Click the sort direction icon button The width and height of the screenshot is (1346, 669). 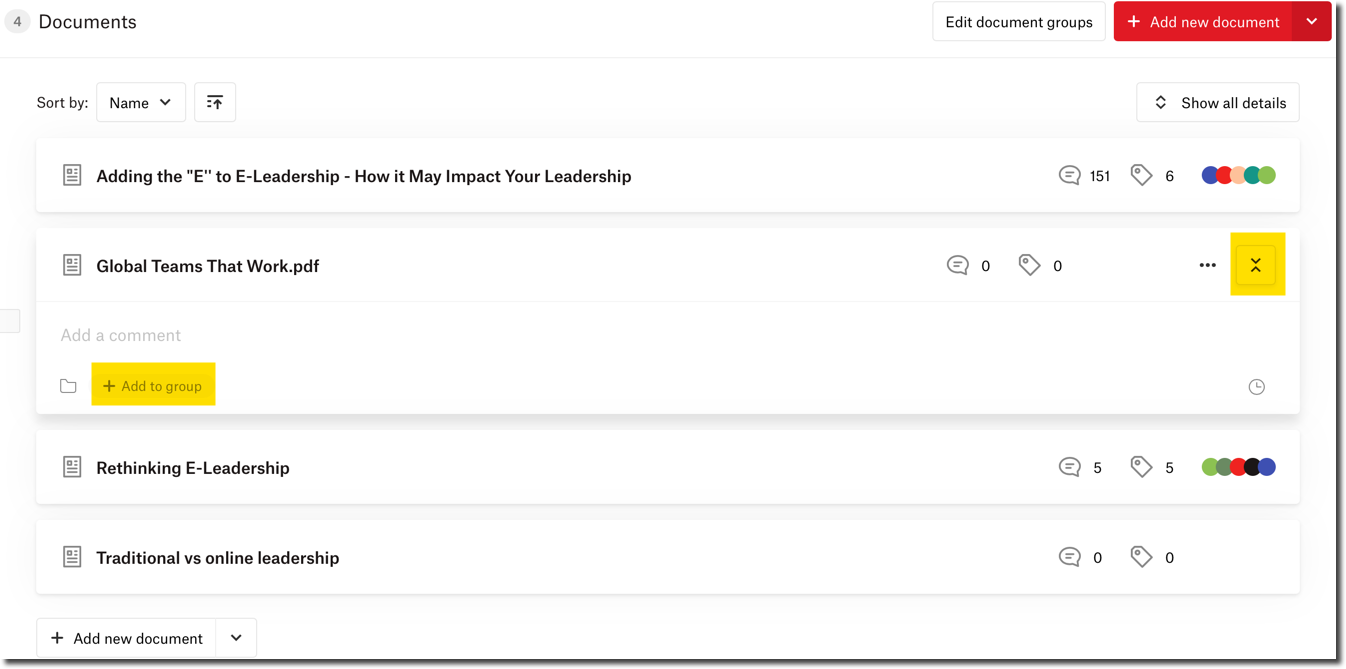pyautogui.click(x=215, y=102)
